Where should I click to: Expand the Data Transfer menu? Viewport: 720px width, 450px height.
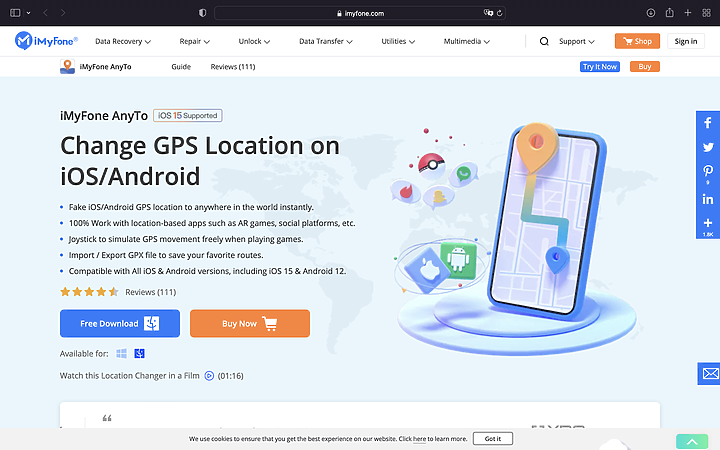point(326,41)
